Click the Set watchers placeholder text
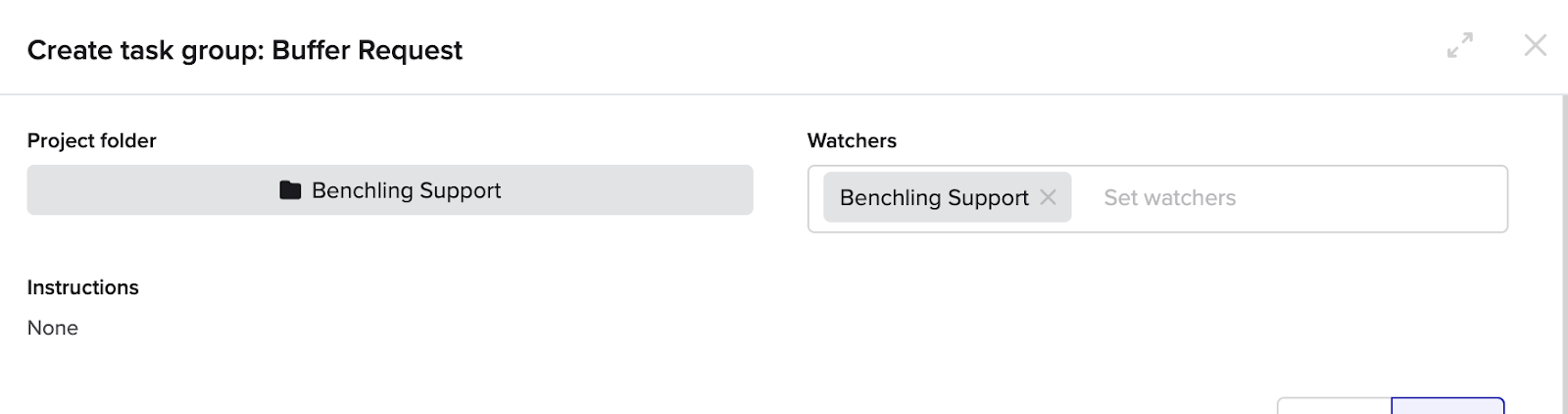This screenshot has height=414, width=1568. [1169, 198]
